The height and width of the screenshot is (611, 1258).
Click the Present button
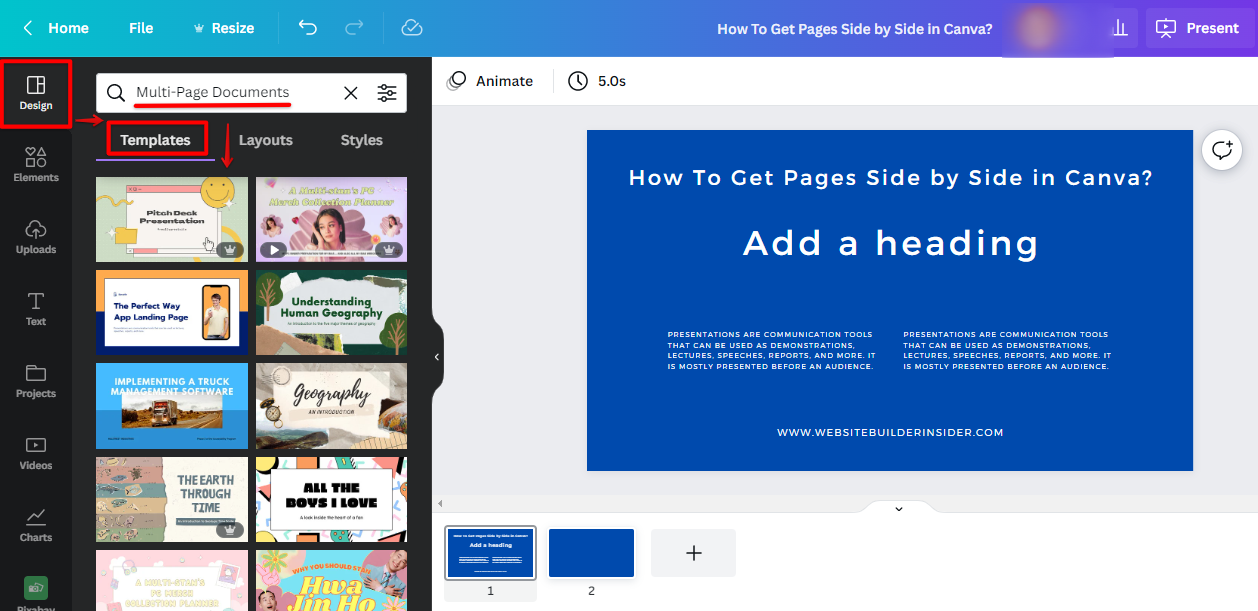(1198, 28)
